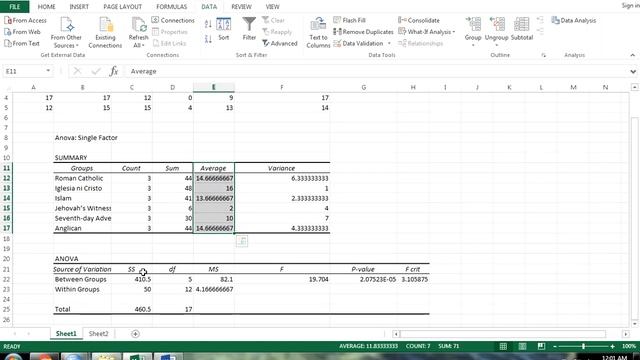Launch Text to Columns wizard
This screenshot has height=360, width=640.
pos(318,33)
